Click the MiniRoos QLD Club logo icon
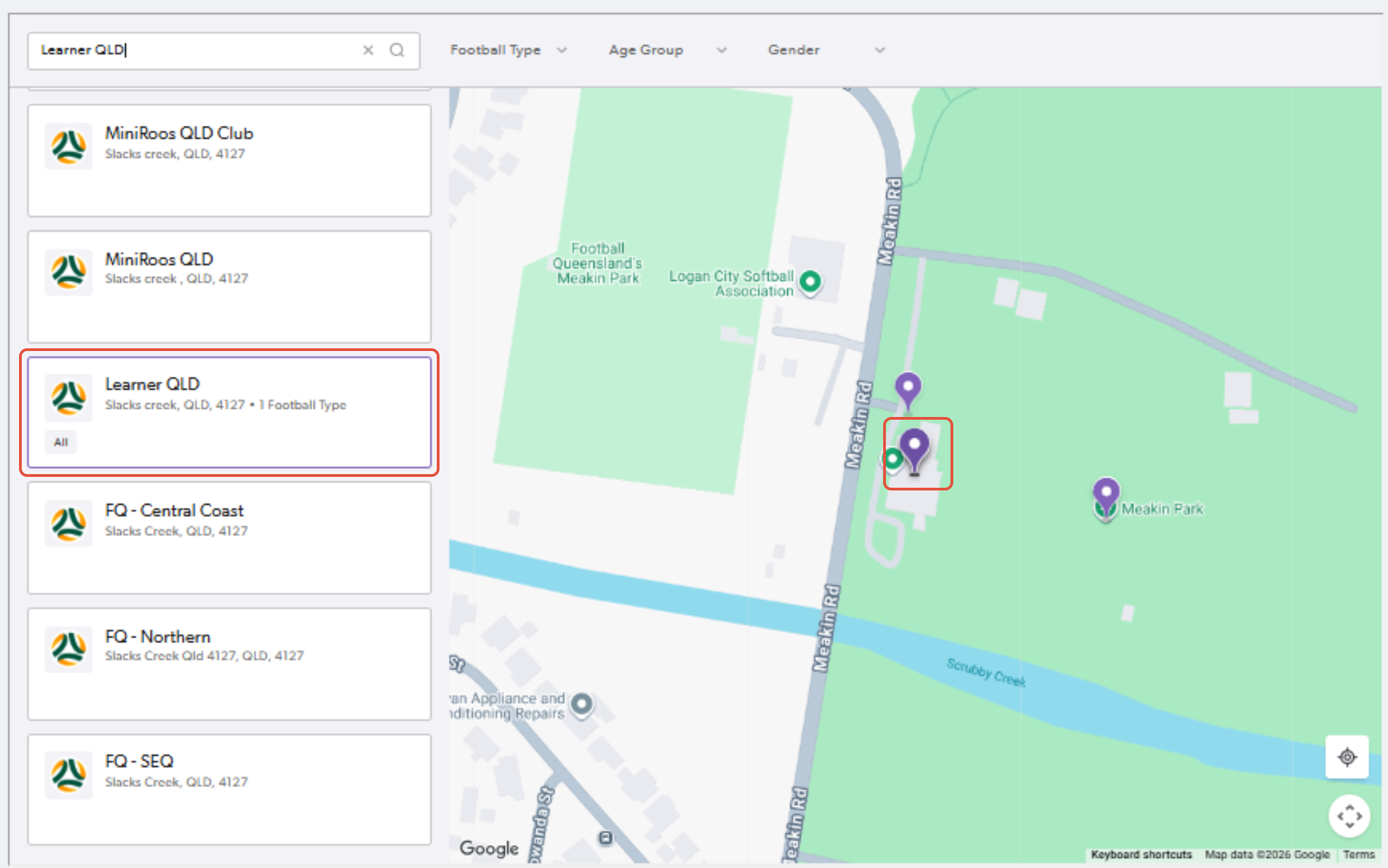The width and height of the screenshot is (1388, 868). [x=69, y=146]
